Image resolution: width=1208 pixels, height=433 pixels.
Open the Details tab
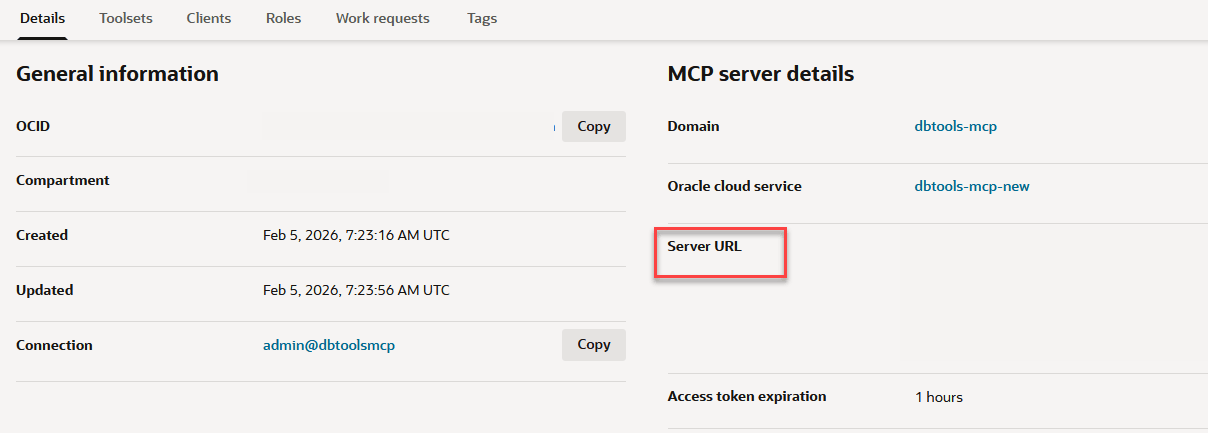42,18
